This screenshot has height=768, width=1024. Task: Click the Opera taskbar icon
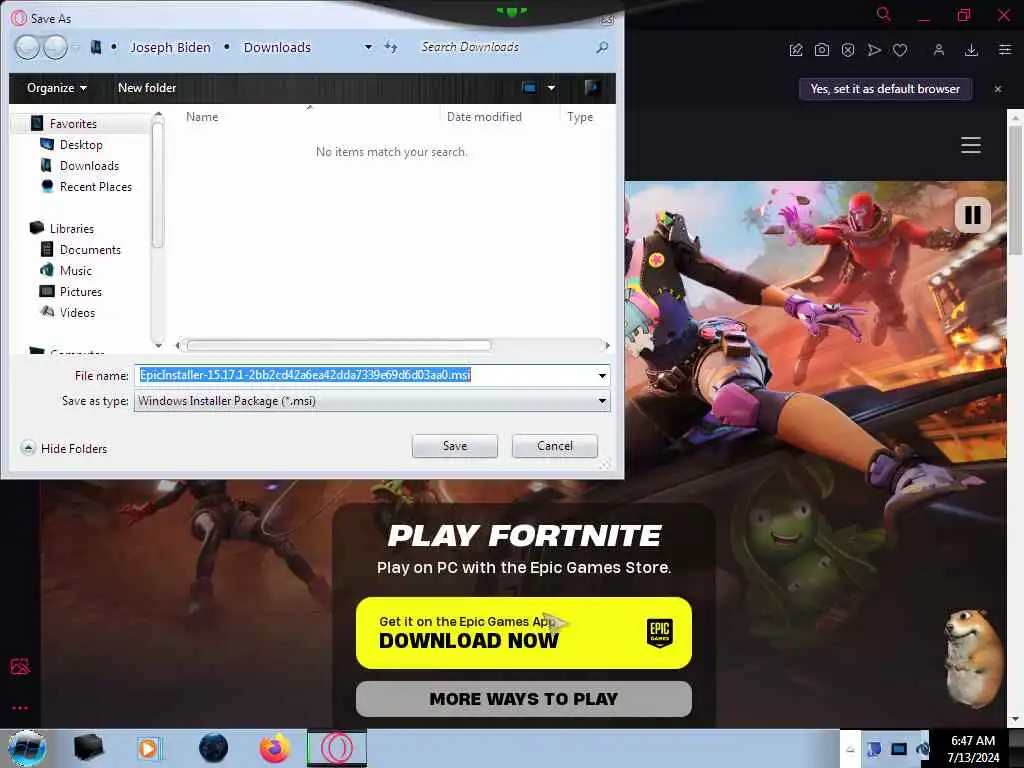[x=336, y=748]
